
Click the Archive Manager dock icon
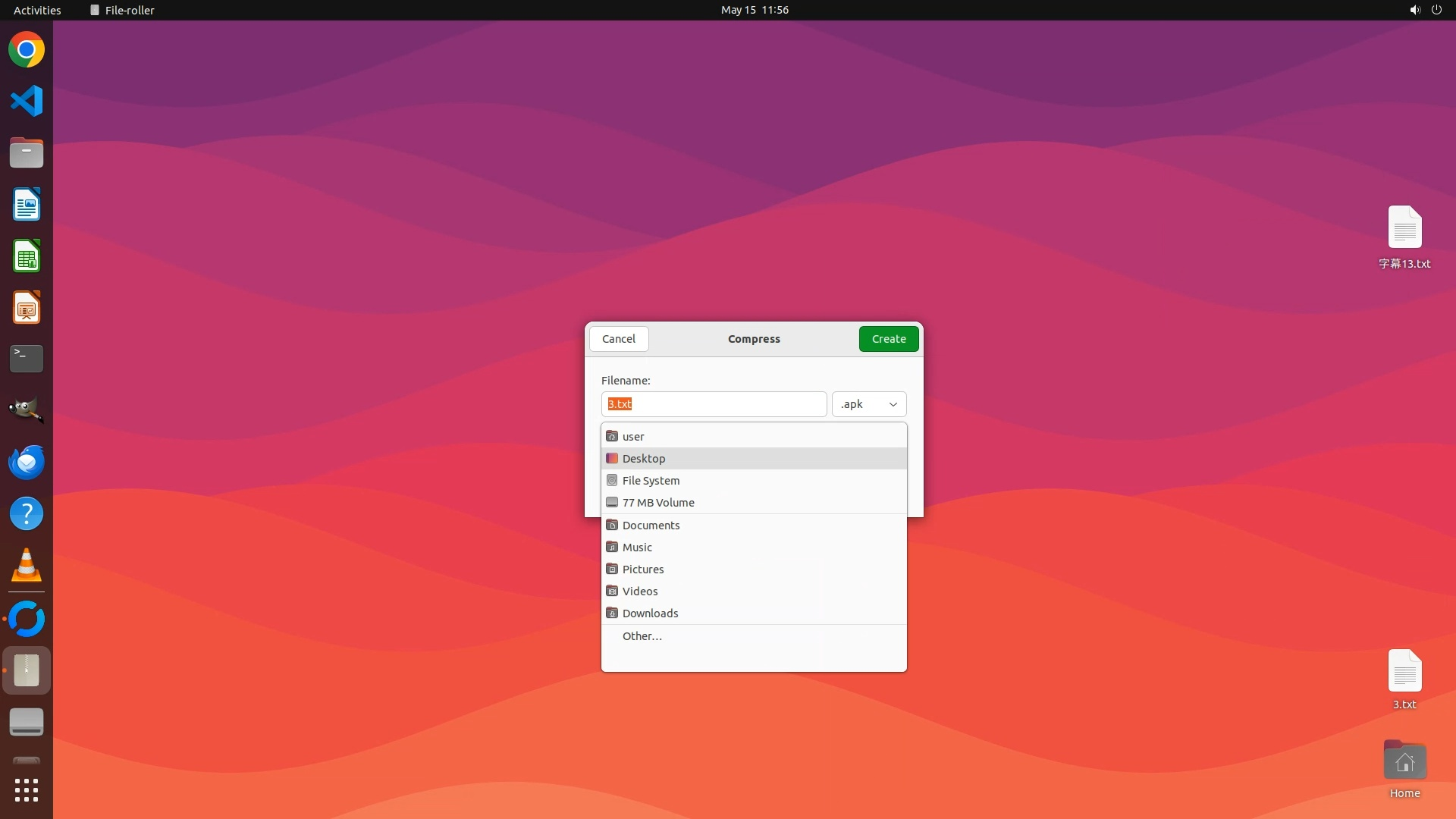[27, 670]
